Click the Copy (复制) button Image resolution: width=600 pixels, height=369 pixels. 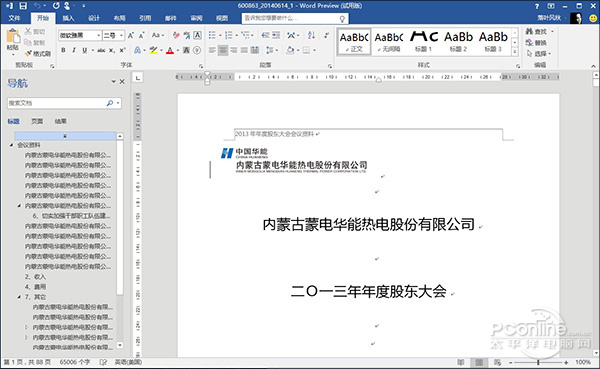[x=35, y=42]
